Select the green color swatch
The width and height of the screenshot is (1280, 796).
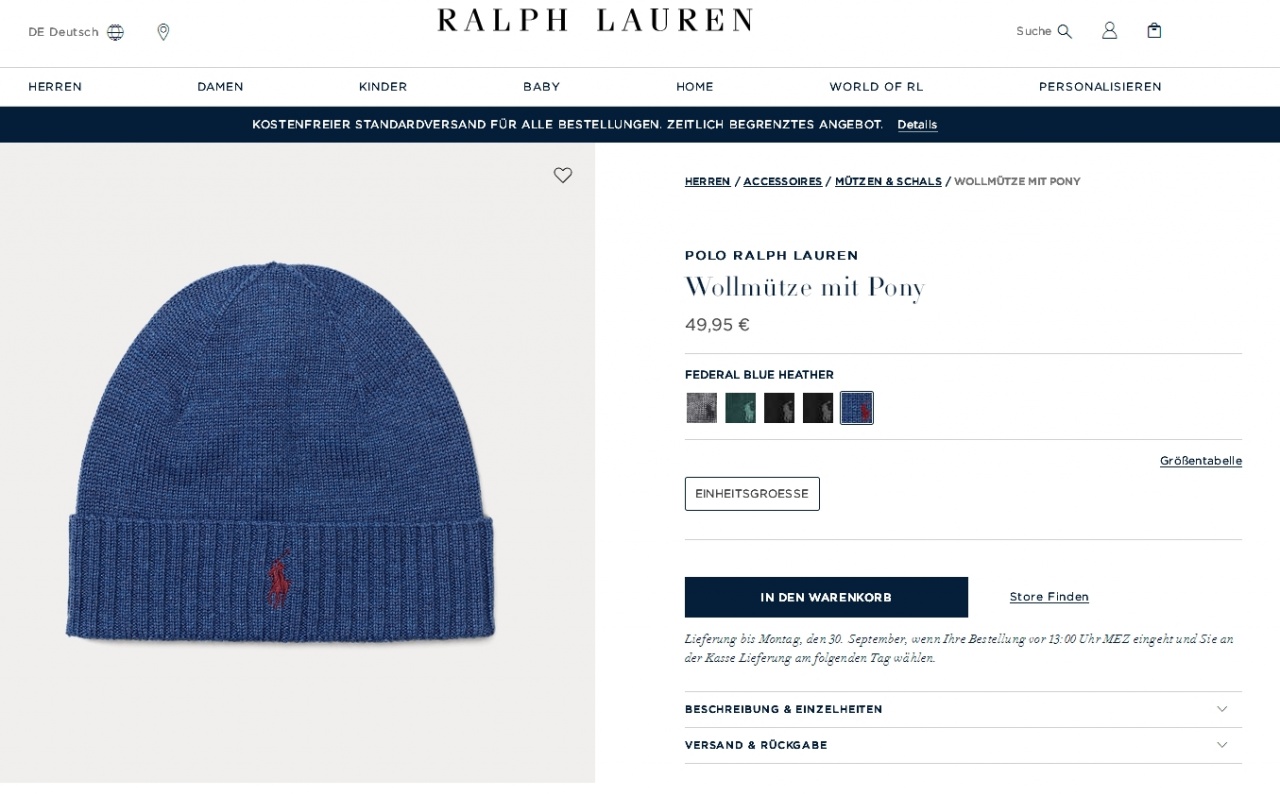pos(740,408)
